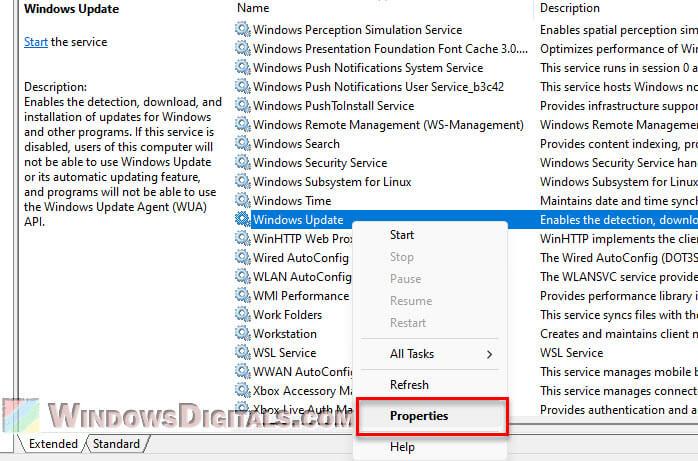Choose Resume in the context menu
698x461 pixels.
[x=411, y=301]
